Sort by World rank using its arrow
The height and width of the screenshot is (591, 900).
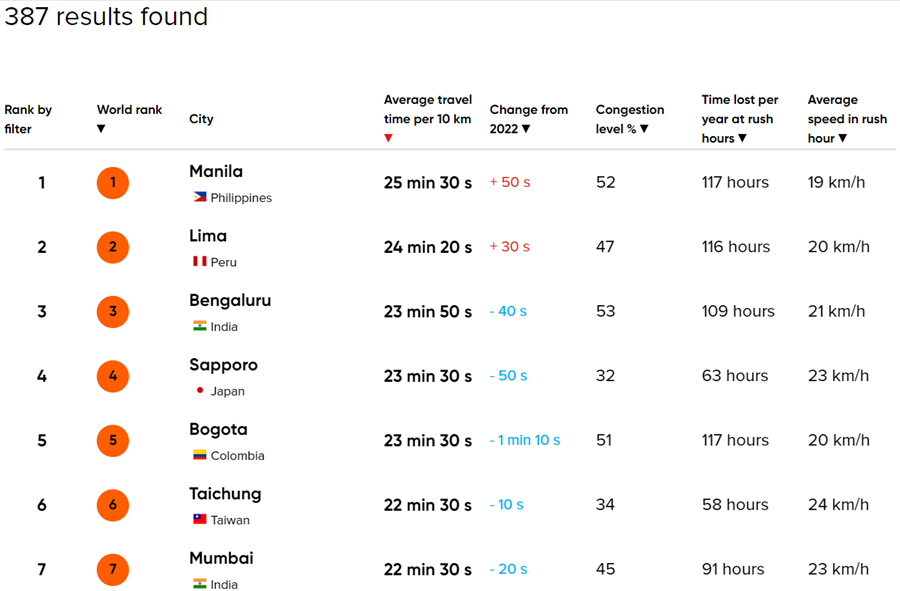101,129
